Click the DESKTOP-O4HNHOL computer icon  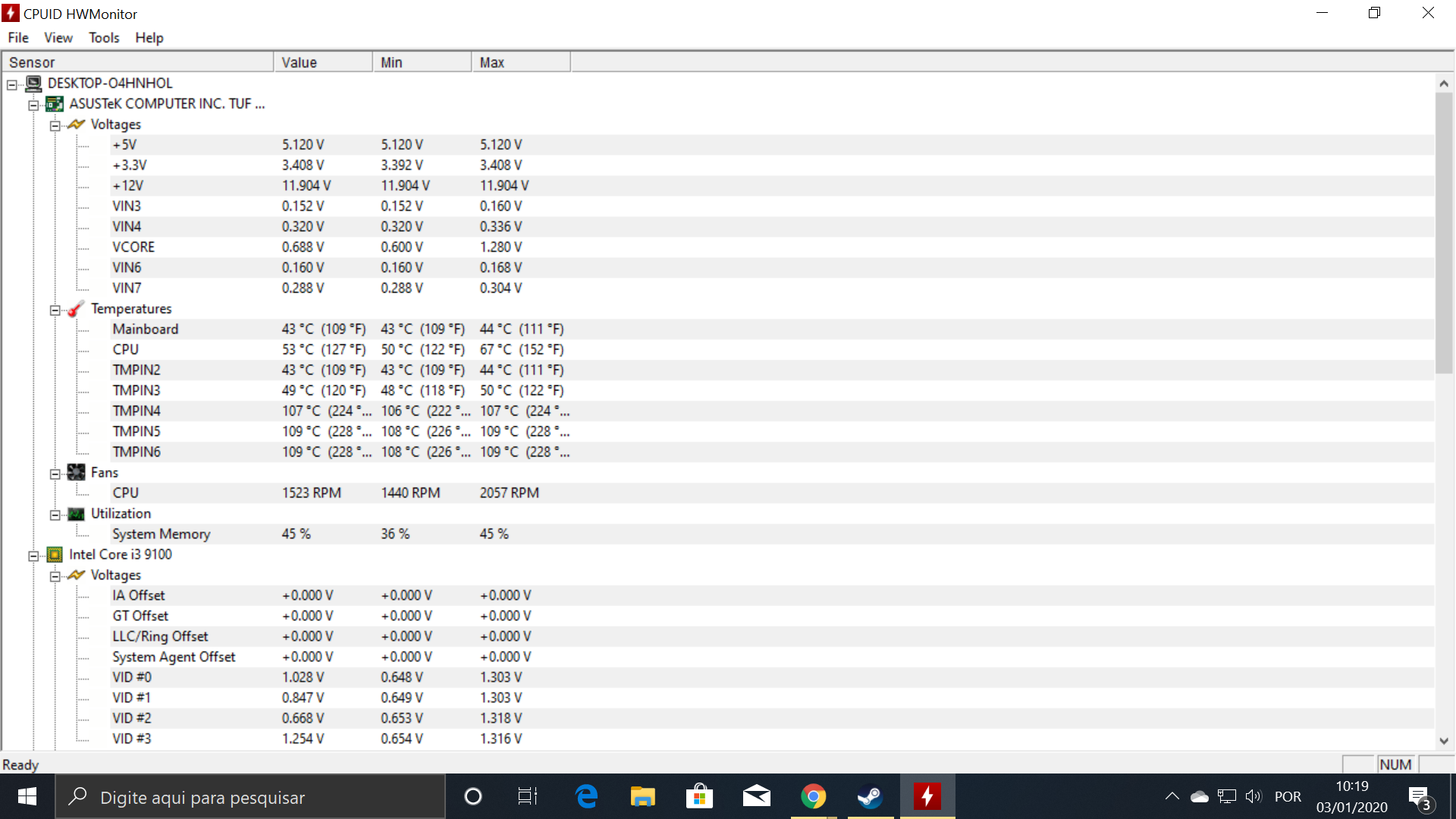pyautogui.click(x=33, y=83)
